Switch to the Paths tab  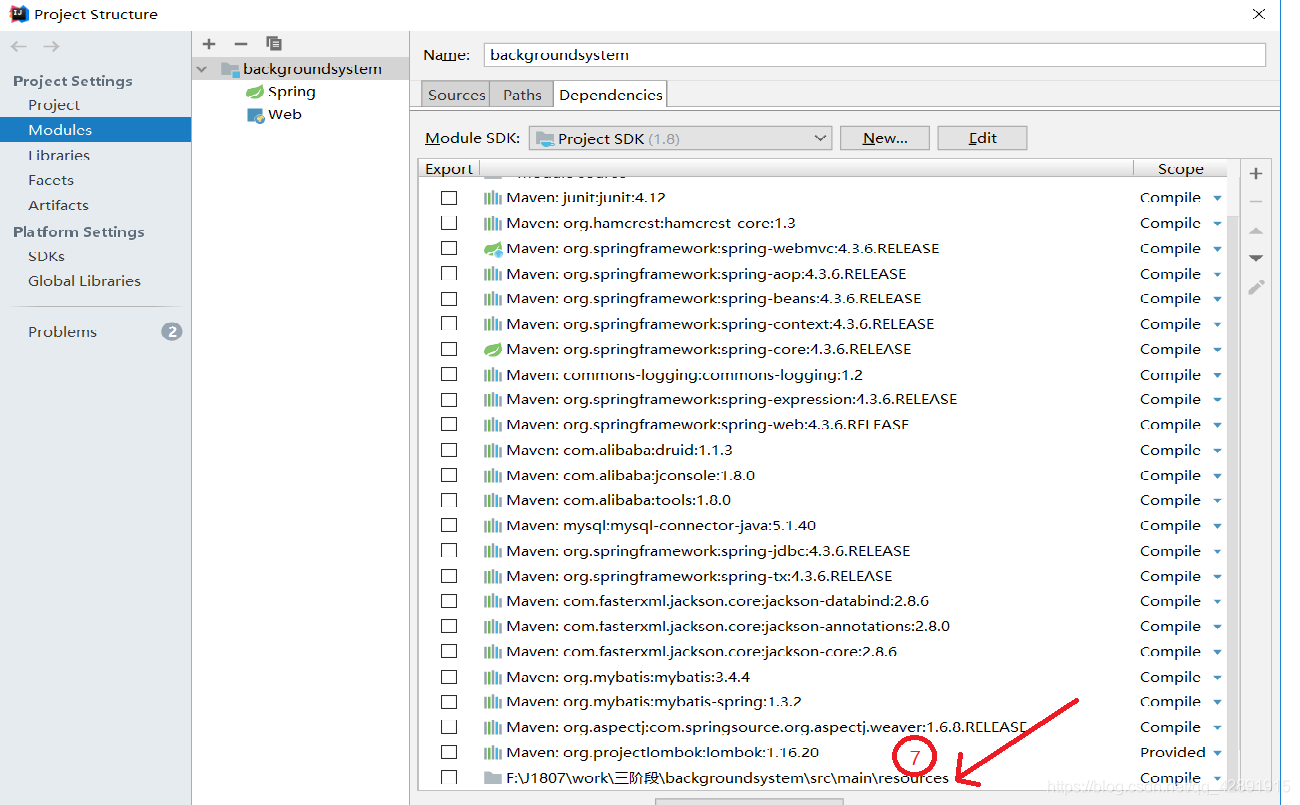[522, 95]
